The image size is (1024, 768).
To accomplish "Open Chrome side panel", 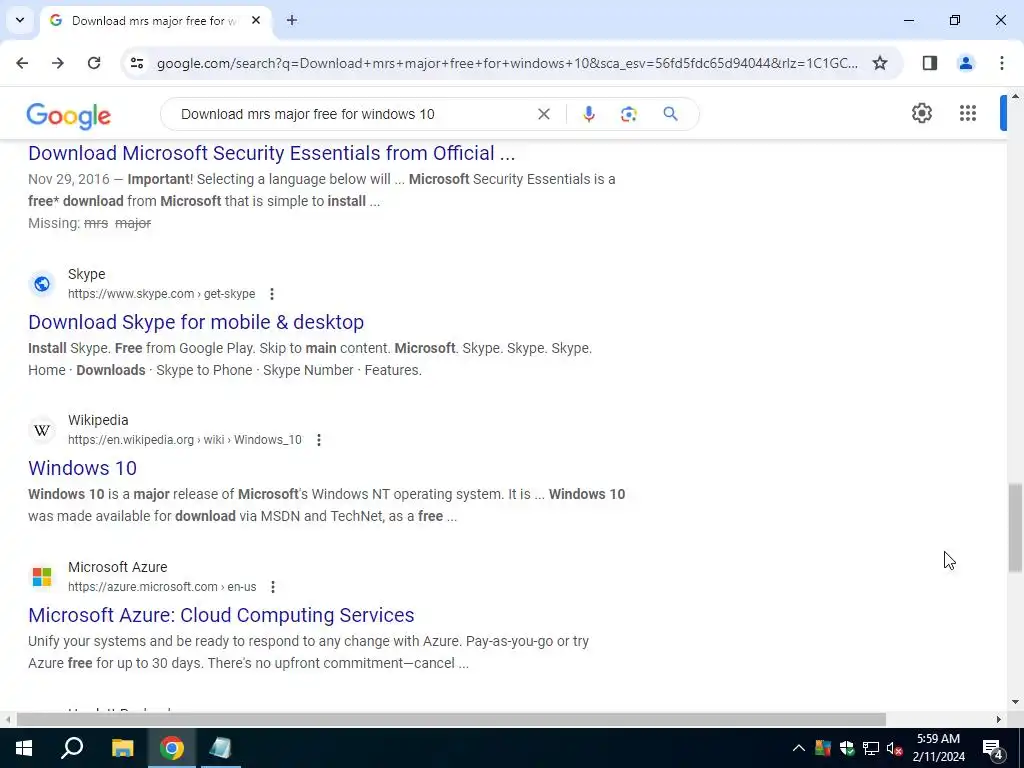I will (930, 63).
